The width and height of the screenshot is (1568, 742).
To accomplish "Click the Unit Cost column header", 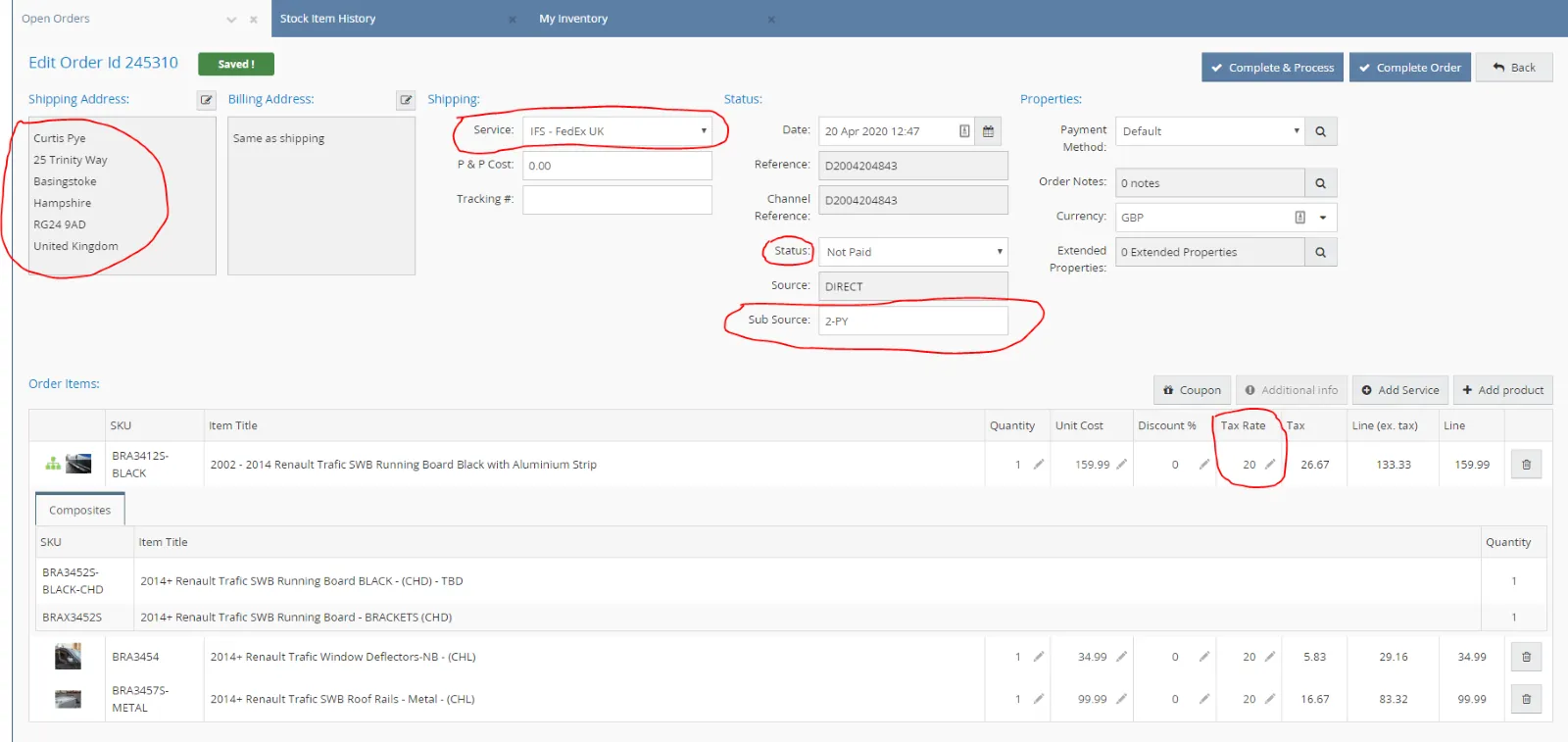I will coord(1079,425).
